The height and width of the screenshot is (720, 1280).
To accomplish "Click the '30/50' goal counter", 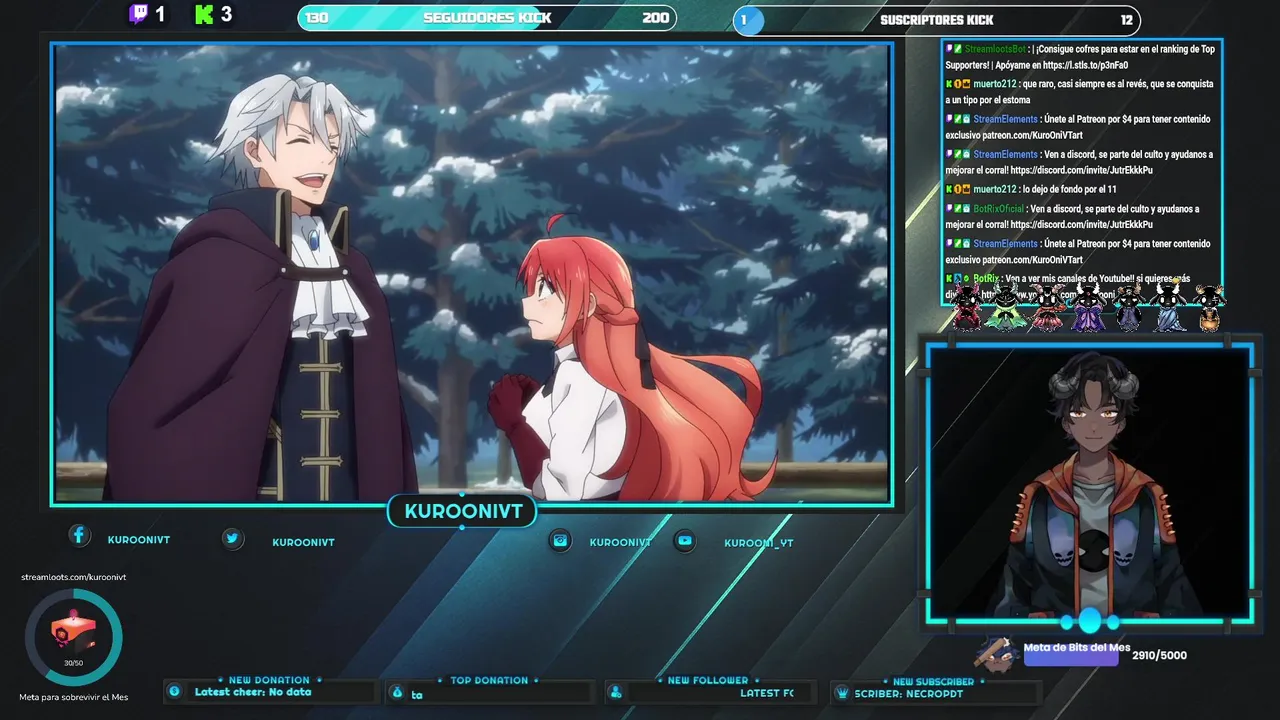I will (73, 663).
